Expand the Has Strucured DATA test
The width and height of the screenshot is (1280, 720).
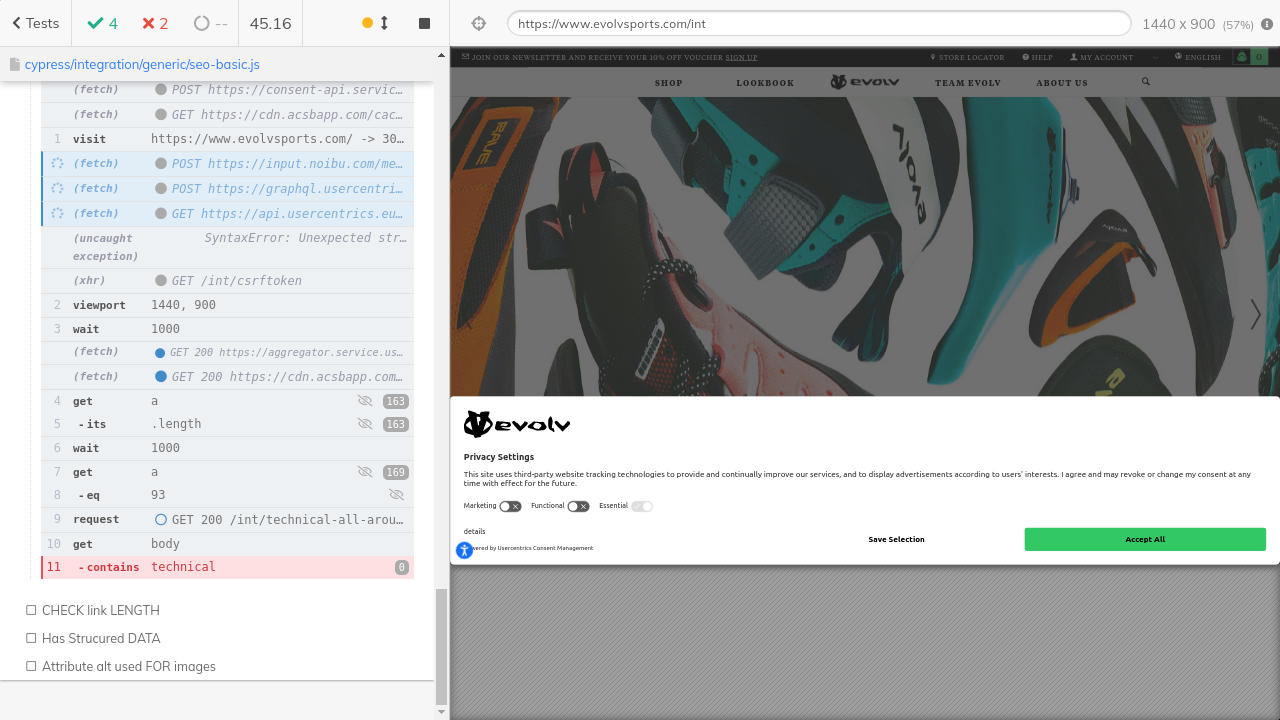click(x=100, y=638)
